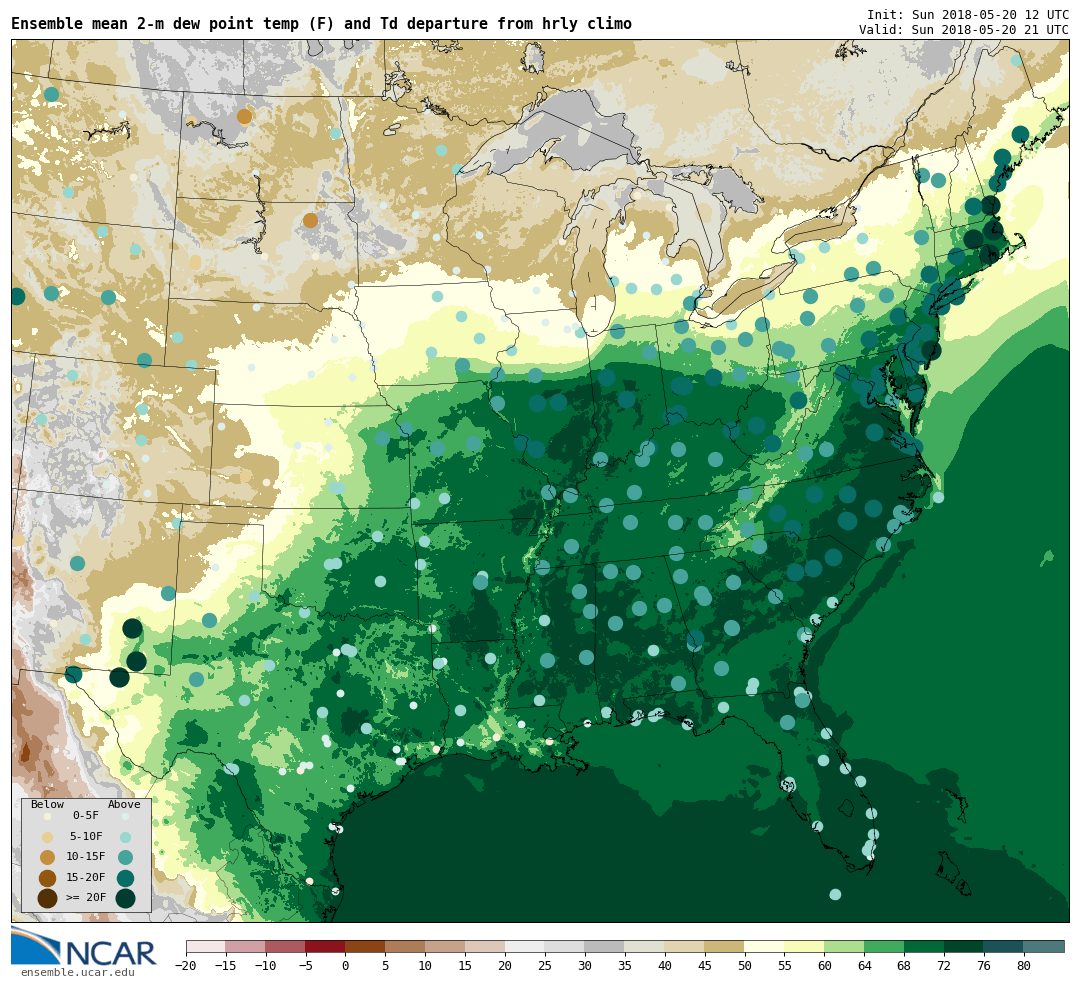Pick the brown swatch between 0 and 5

(366, 946)
